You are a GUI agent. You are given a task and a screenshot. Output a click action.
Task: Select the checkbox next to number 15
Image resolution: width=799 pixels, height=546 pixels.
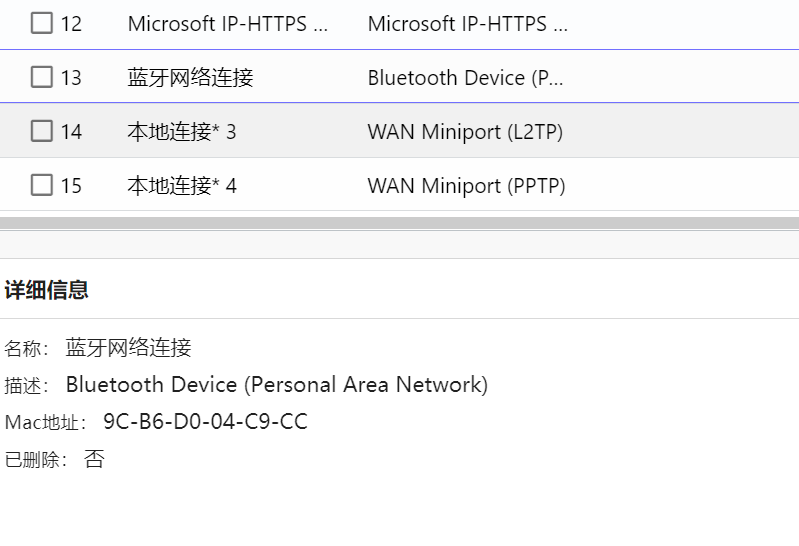pos(41,185)
